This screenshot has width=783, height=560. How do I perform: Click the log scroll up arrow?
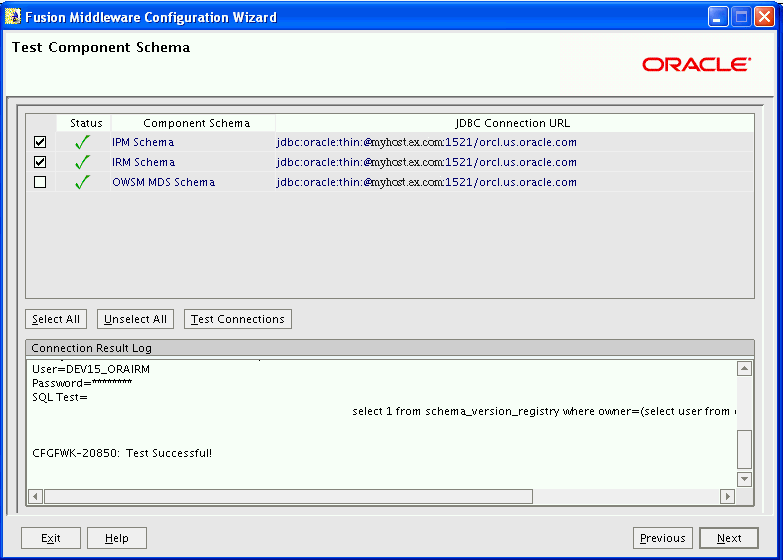coord(744,369)
